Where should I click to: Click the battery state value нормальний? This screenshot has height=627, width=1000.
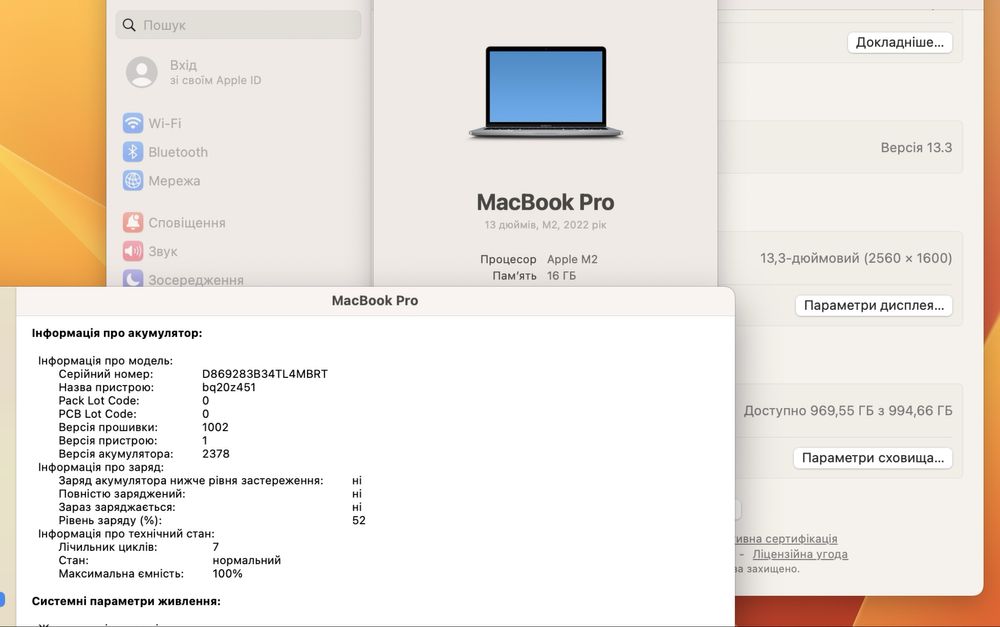click(x=247, y=560)
